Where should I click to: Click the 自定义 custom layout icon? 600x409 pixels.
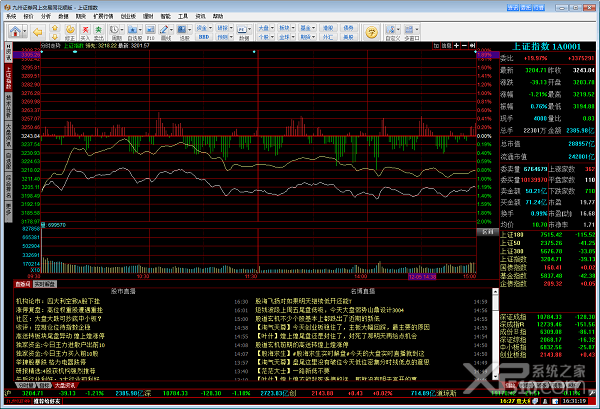point(390,29)
